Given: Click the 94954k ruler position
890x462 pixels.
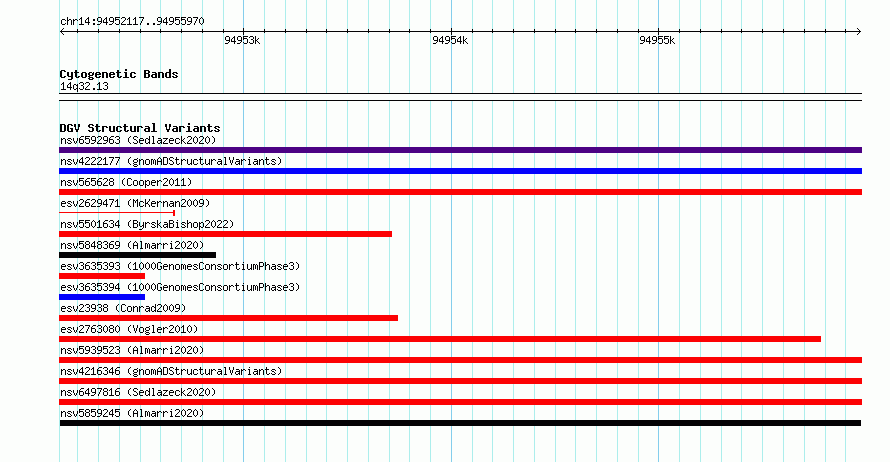Looking at the screenshot, I should coord(450,40).
